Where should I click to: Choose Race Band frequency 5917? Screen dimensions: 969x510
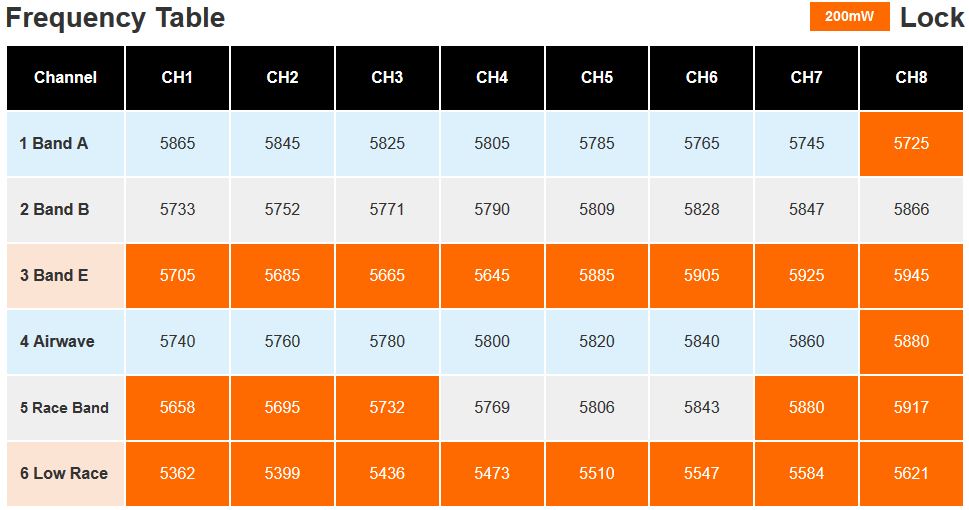click(911, 407)
